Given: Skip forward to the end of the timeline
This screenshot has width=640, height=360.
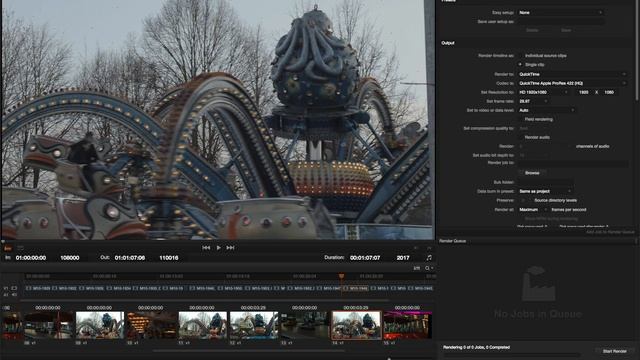Looking at the screenshot, I should coord(230,248).
